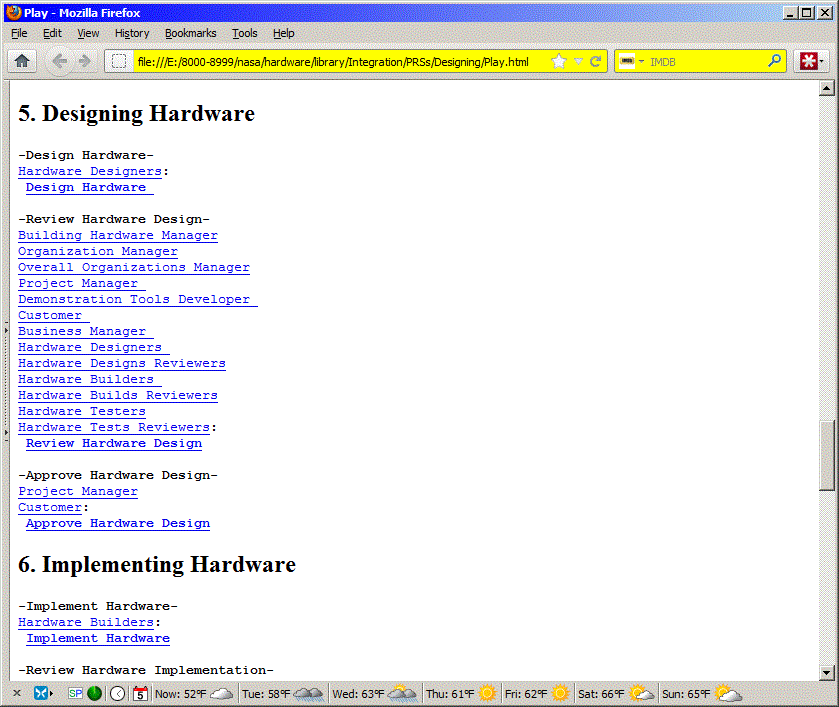The height and width of the screenshot is (707, 839).
Task: Click the vertical scrollbar thumb
Action: (x=826, y=455)
